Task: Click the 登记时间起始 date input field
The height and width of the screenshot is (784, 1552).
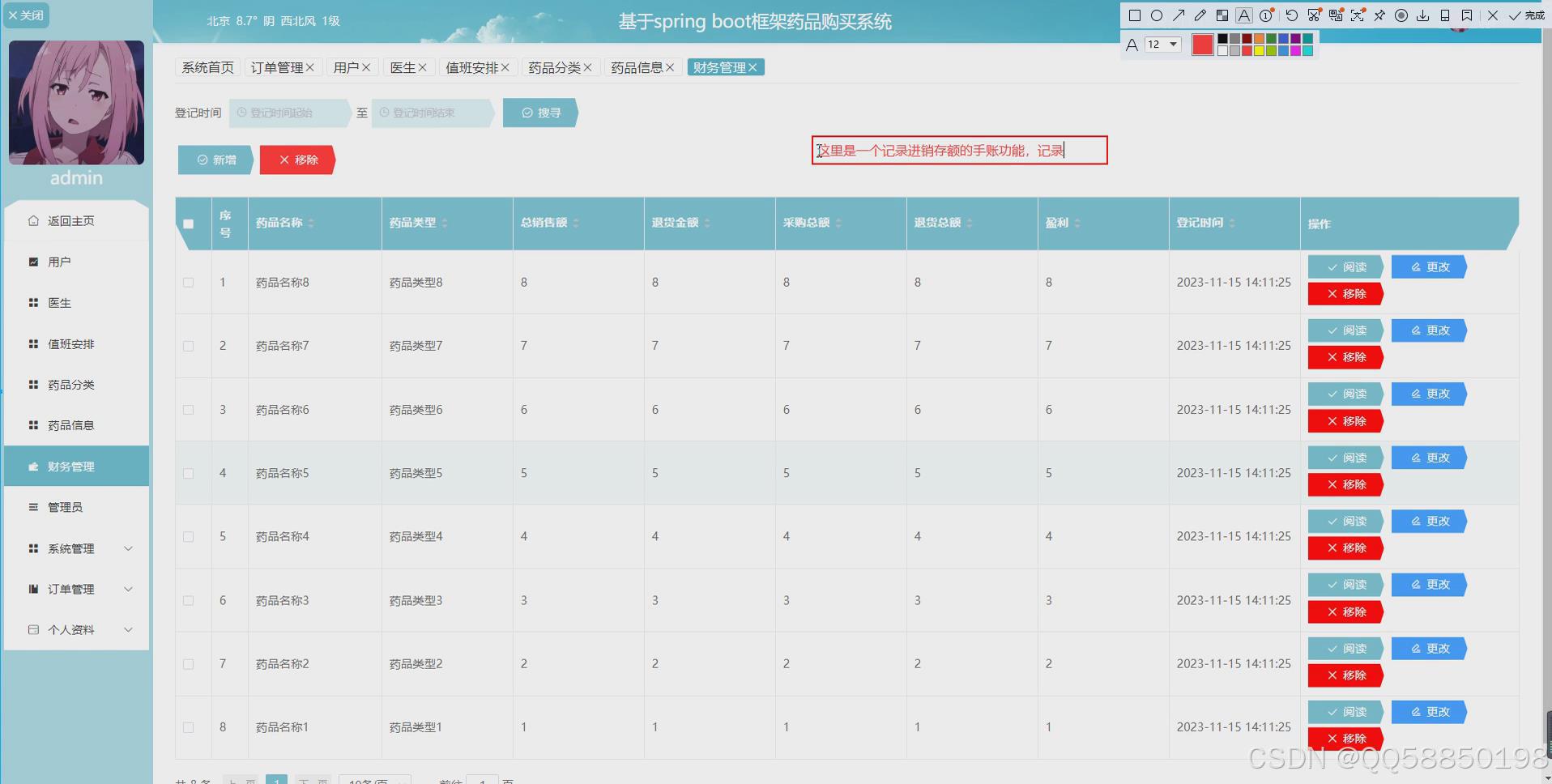Action: (290, 113)
